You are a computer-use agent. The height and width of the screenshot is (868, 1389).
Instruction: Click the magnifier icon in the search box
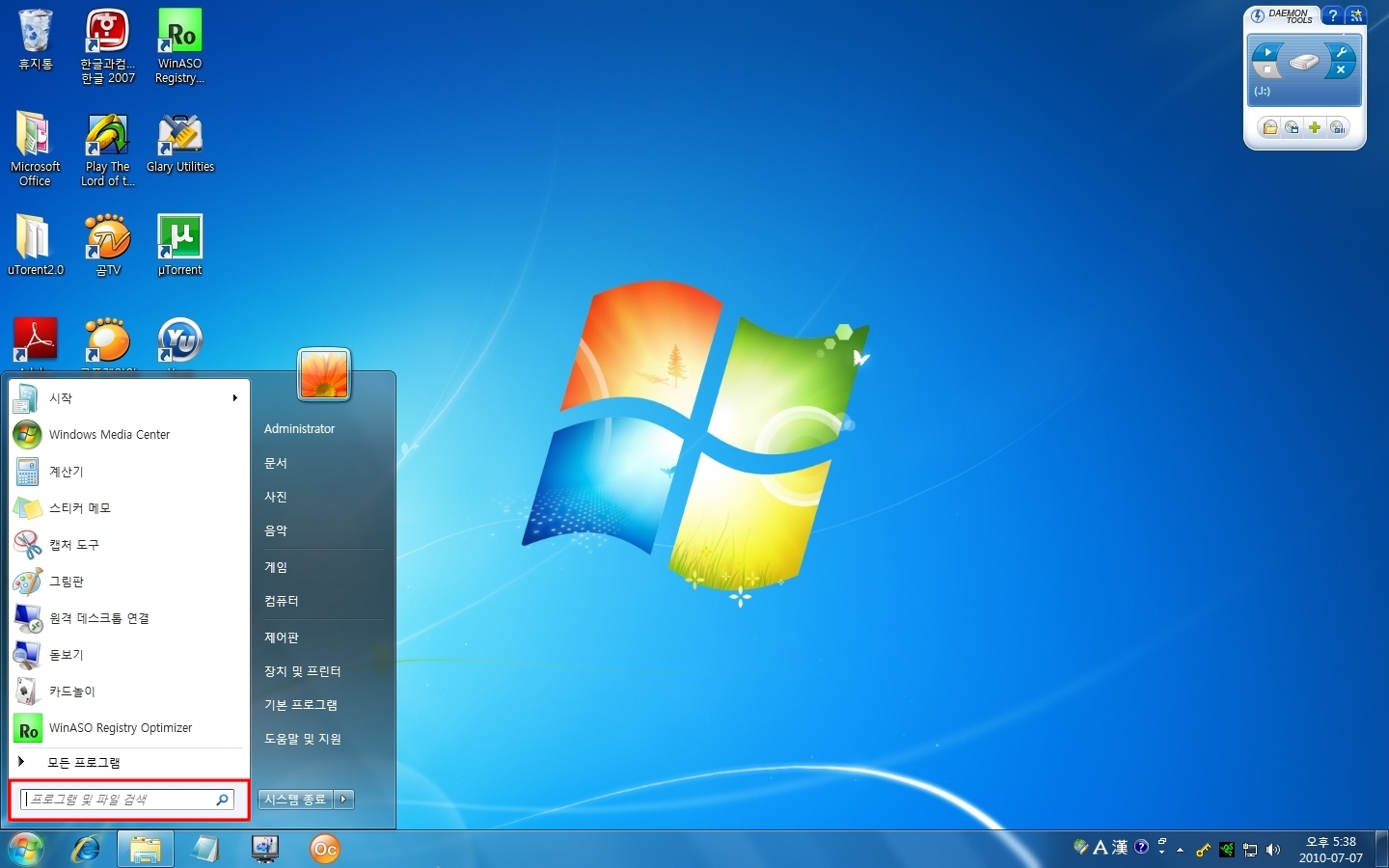pyautogui.click(x=222, y=800)
